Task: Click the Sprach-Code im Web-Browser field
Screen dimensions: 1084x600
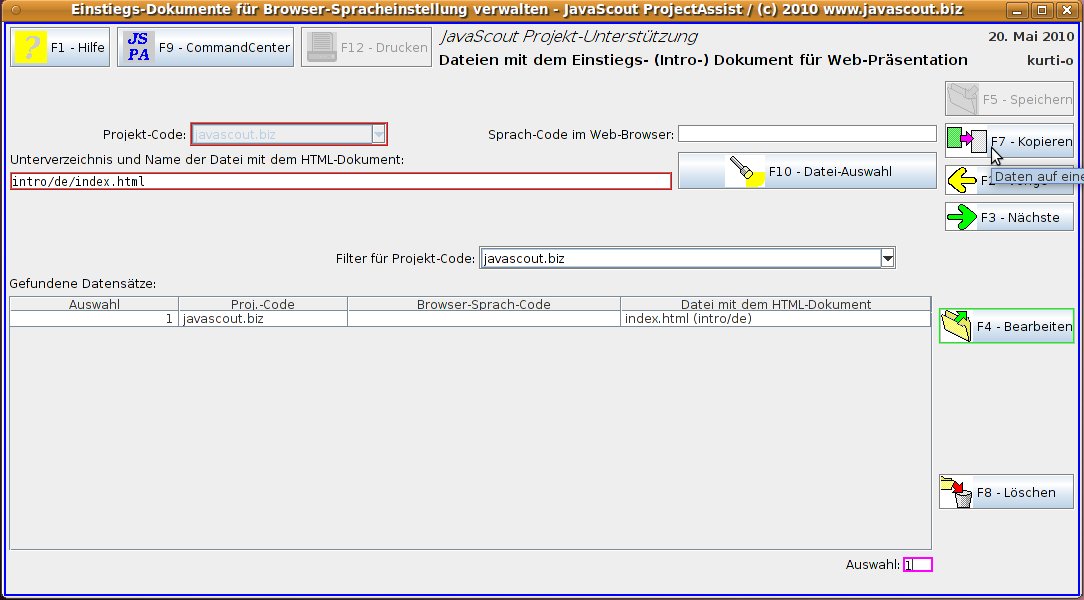Action: pos(806,134)
